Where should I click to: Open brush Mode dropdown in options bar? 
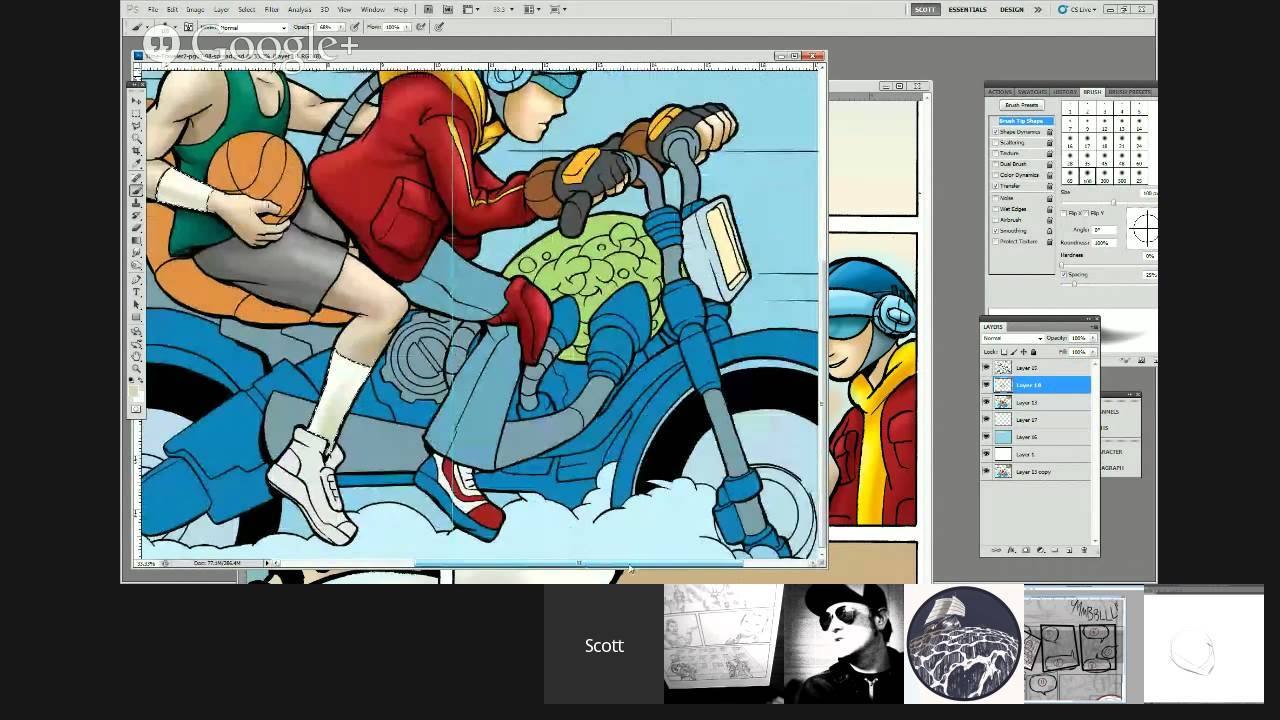click(253, 28)
